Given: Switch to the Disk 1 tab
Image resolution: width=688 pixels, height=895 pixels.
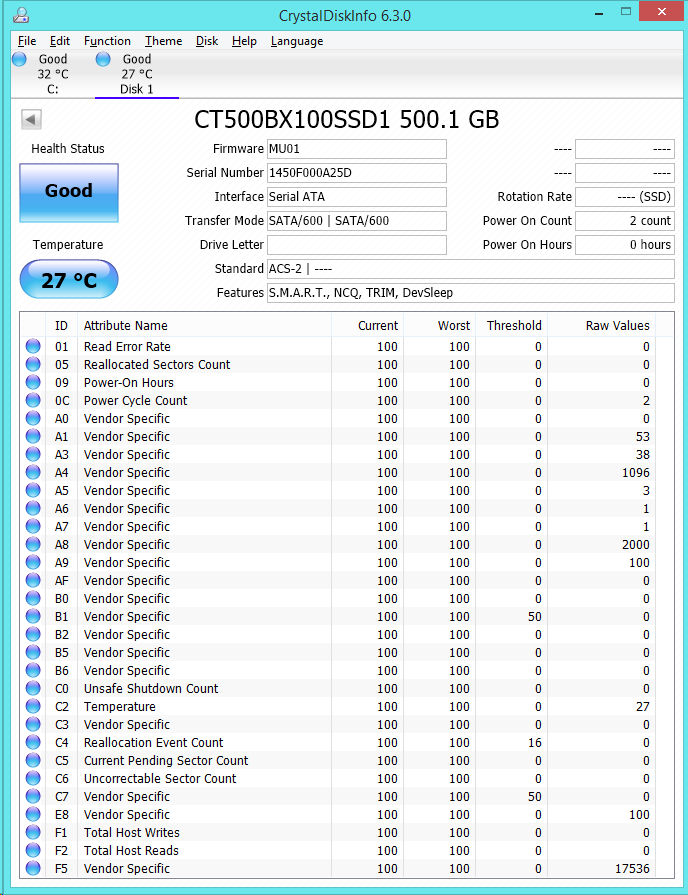Looking at the screenshot, I should [136, 75].
